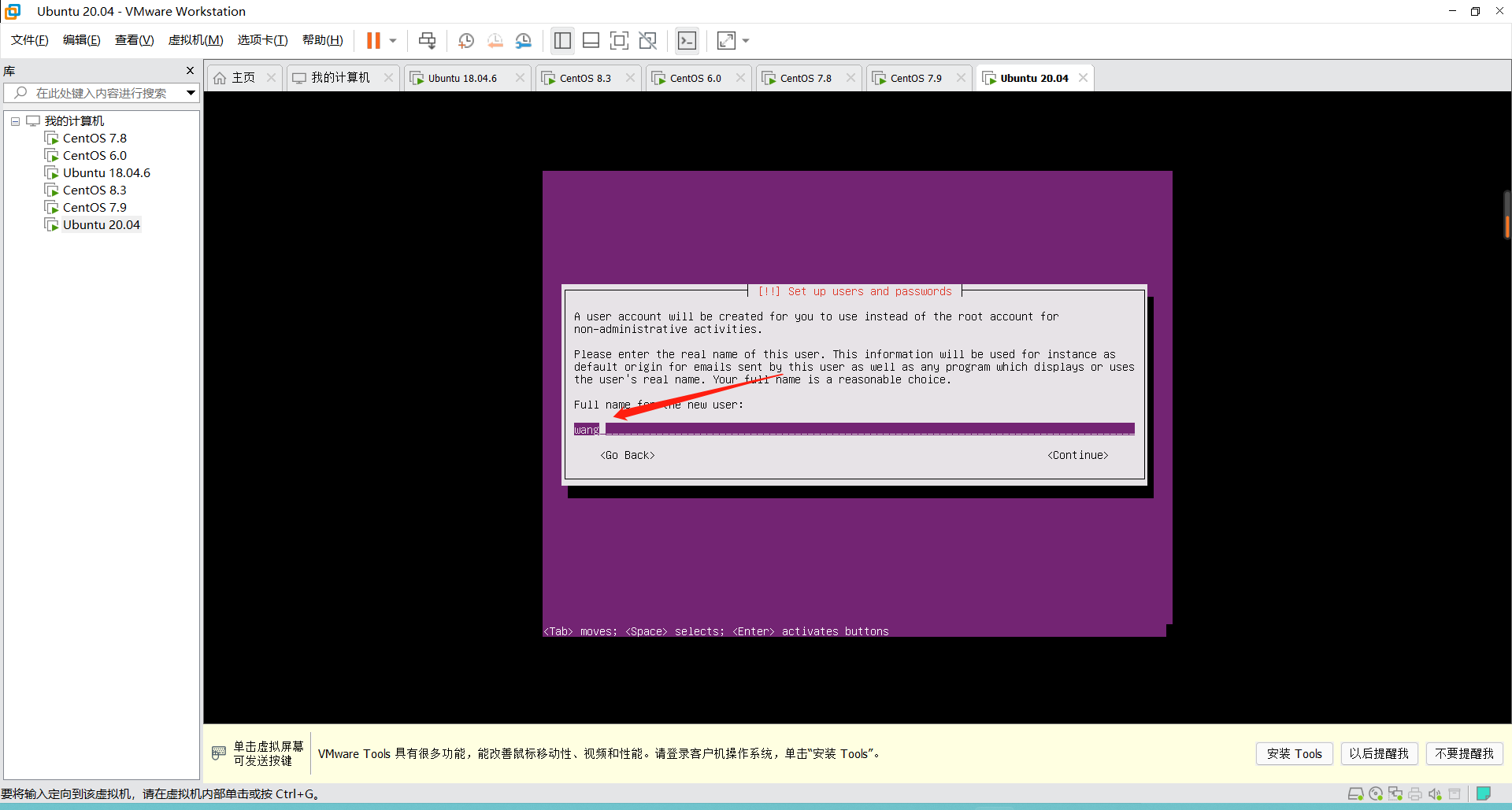
Task: Select CentOS 7.9 in library tree
Action: 94,207
